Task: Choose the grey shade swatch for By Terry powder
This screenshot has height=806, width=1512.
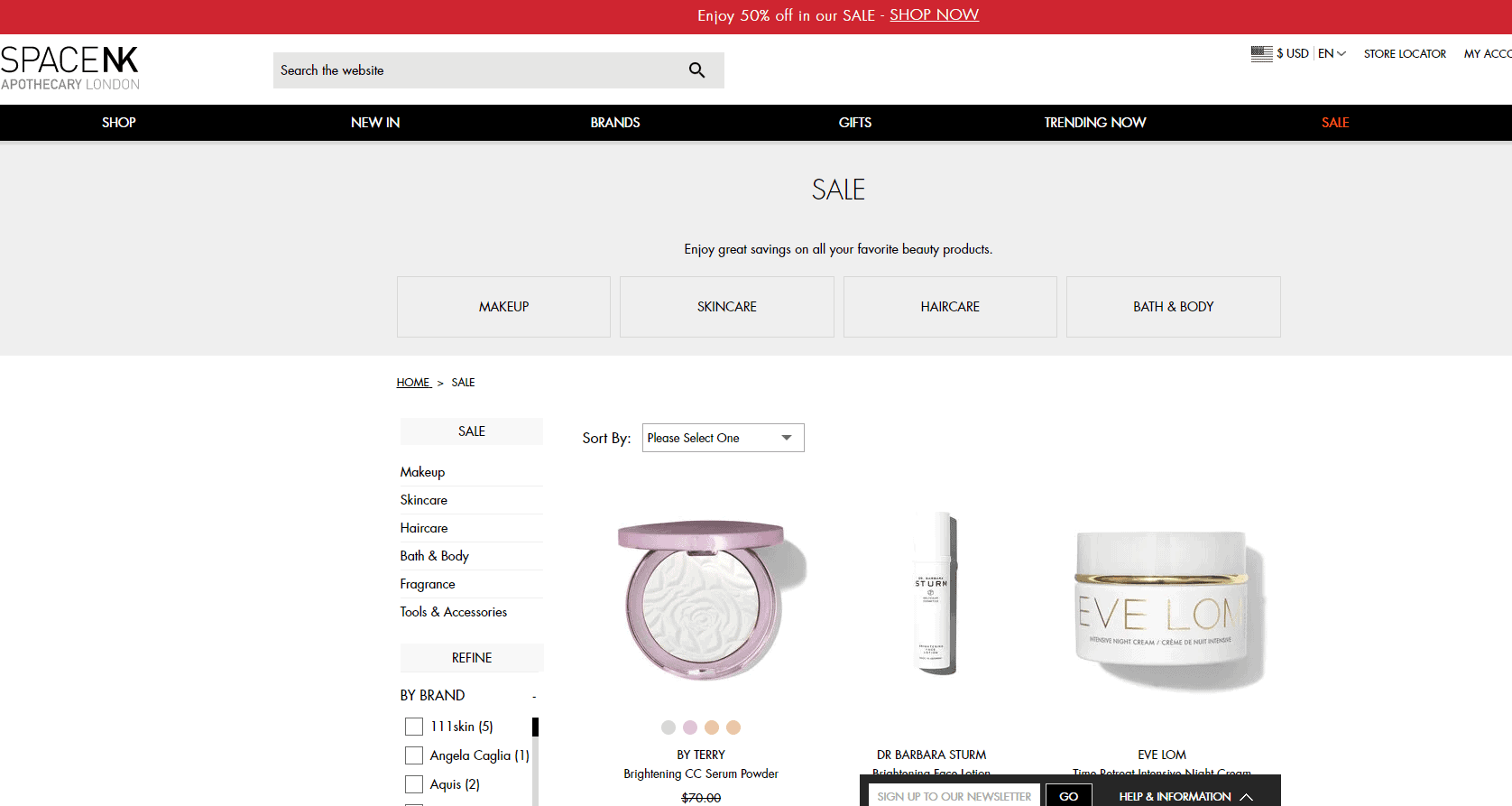Action: coord(668,727)
